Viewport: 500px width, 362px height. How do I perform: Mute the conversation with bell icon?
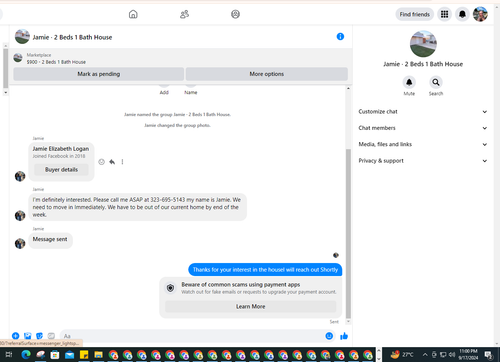point(409,82)
